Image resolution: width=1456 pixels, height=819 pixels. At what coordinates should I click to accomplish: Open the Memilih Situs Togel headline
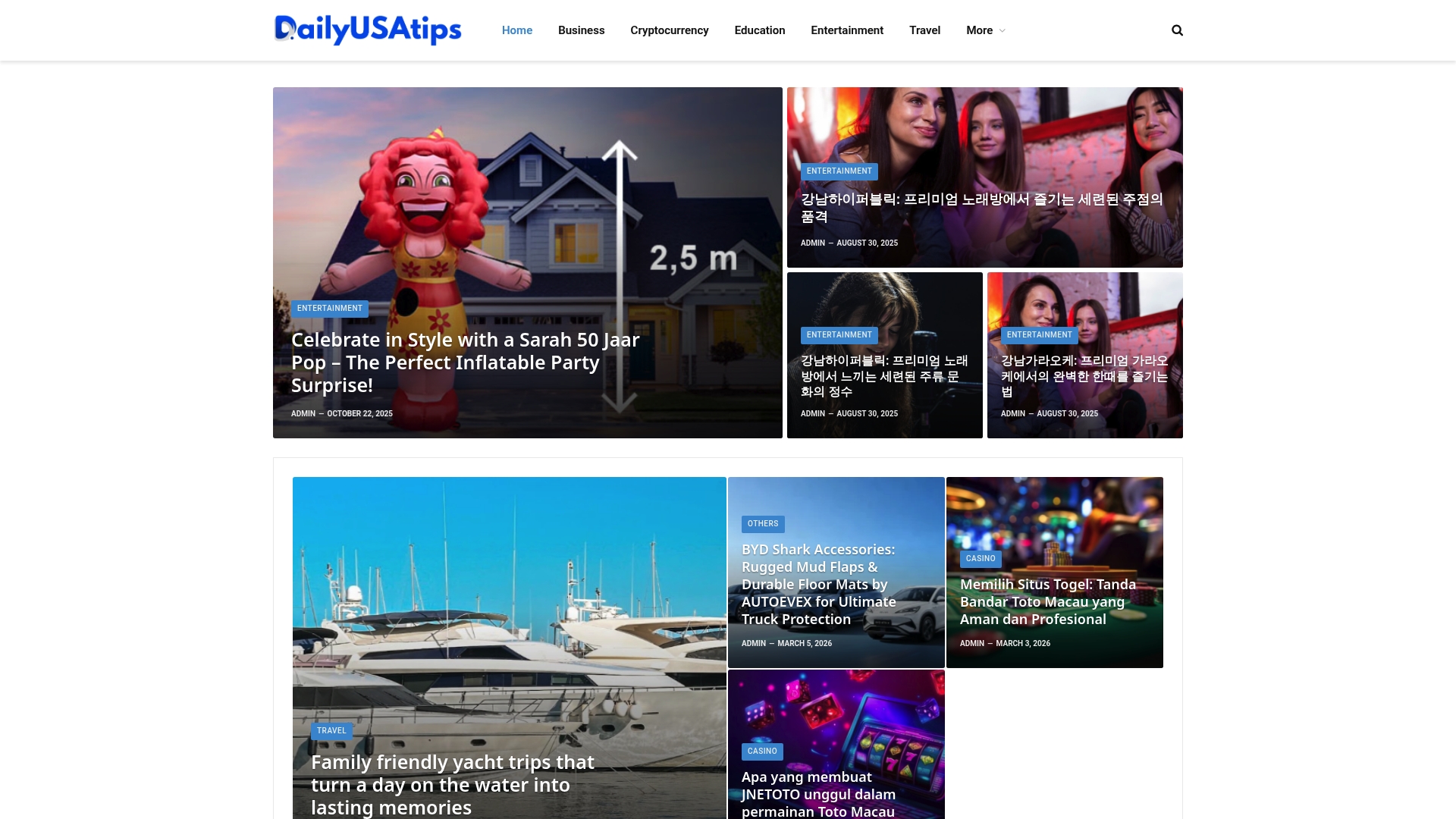point(1048,601)
